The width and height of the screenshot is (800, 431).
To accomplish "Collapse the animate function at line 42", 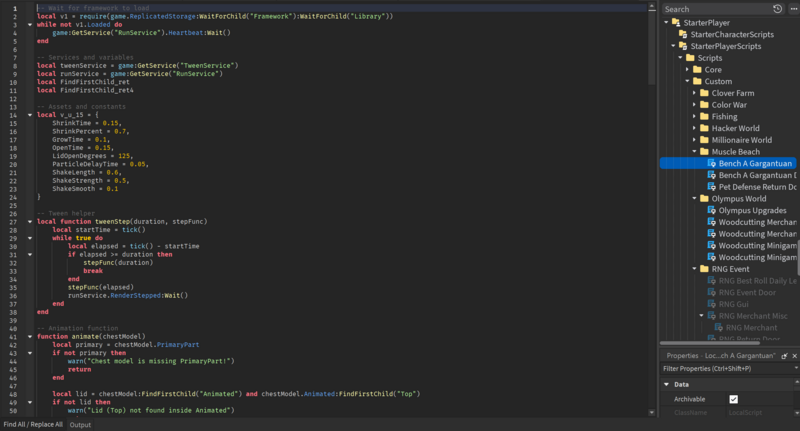I will (x=30, y=337).
